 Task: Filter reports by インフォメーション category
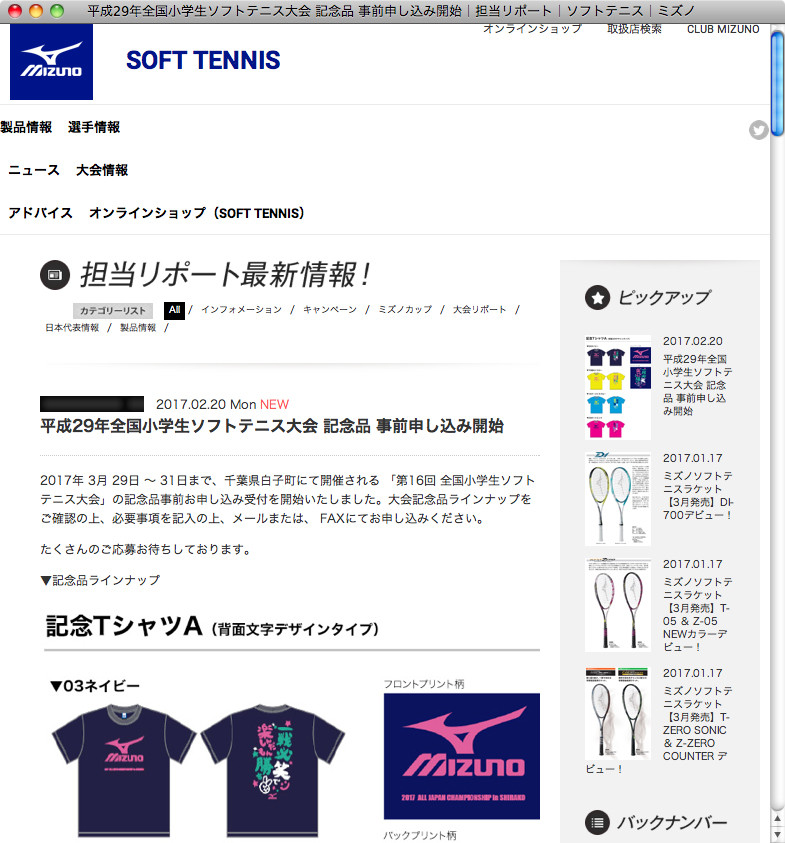[x=241, y=310]
